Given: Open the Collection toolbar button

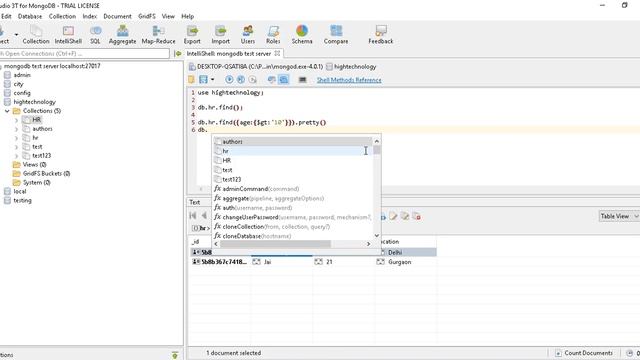Looking at the screenshot, I should pyautogui.click(x=36, y=35).
